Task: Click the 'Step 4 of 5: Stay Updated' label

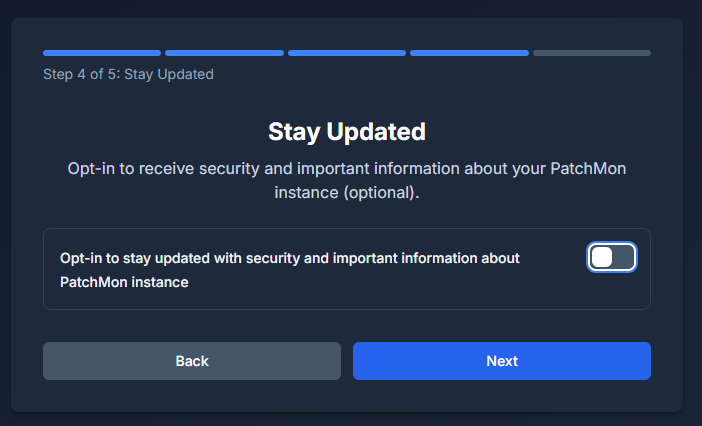Action: [128, 74]
